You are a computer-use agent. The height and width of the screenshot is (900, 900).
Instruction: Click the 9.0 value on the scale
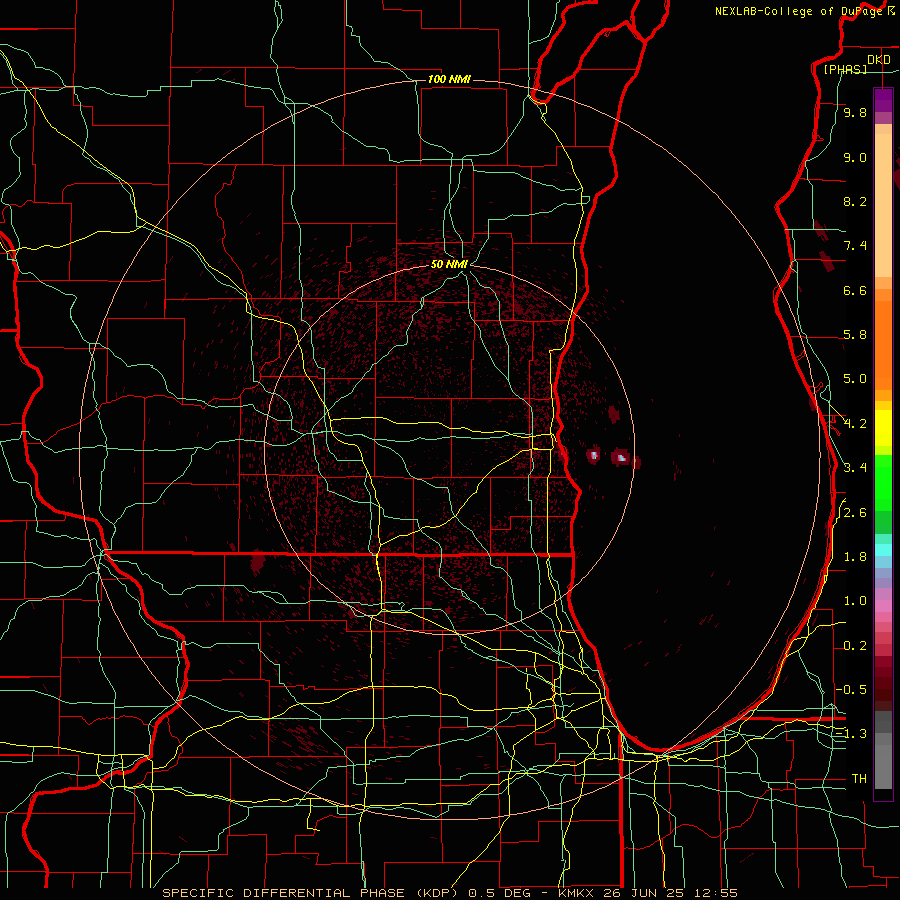(x=855, y=157)
